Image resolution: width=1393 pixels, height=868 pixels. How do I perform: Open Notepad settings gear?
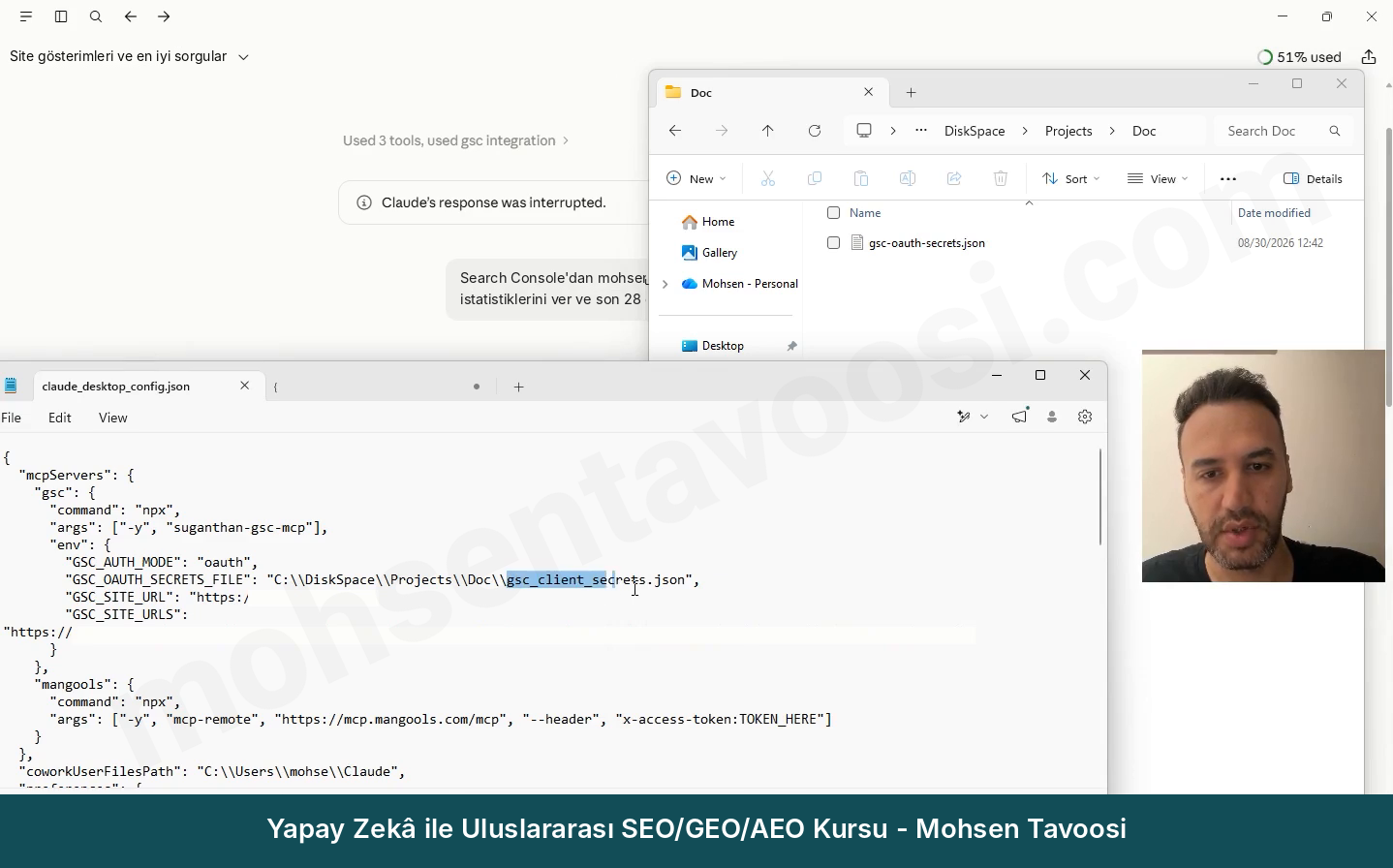(1085, 417)
